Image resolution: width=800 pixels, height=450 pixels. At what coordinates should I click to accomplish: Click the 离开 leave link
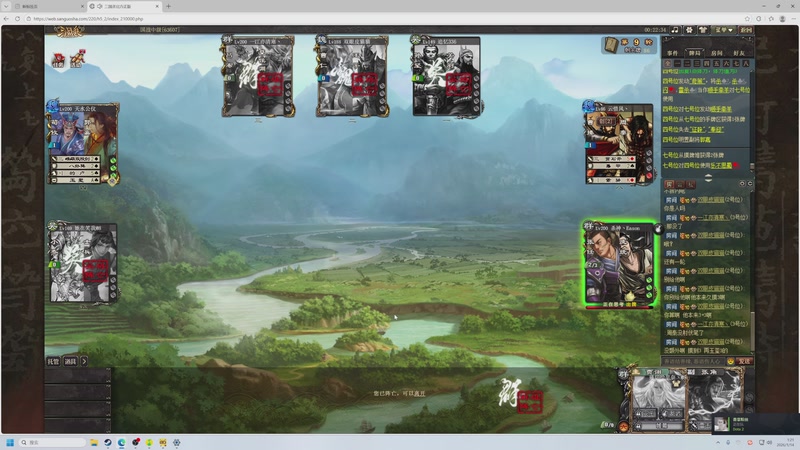[x=419, y=394]
